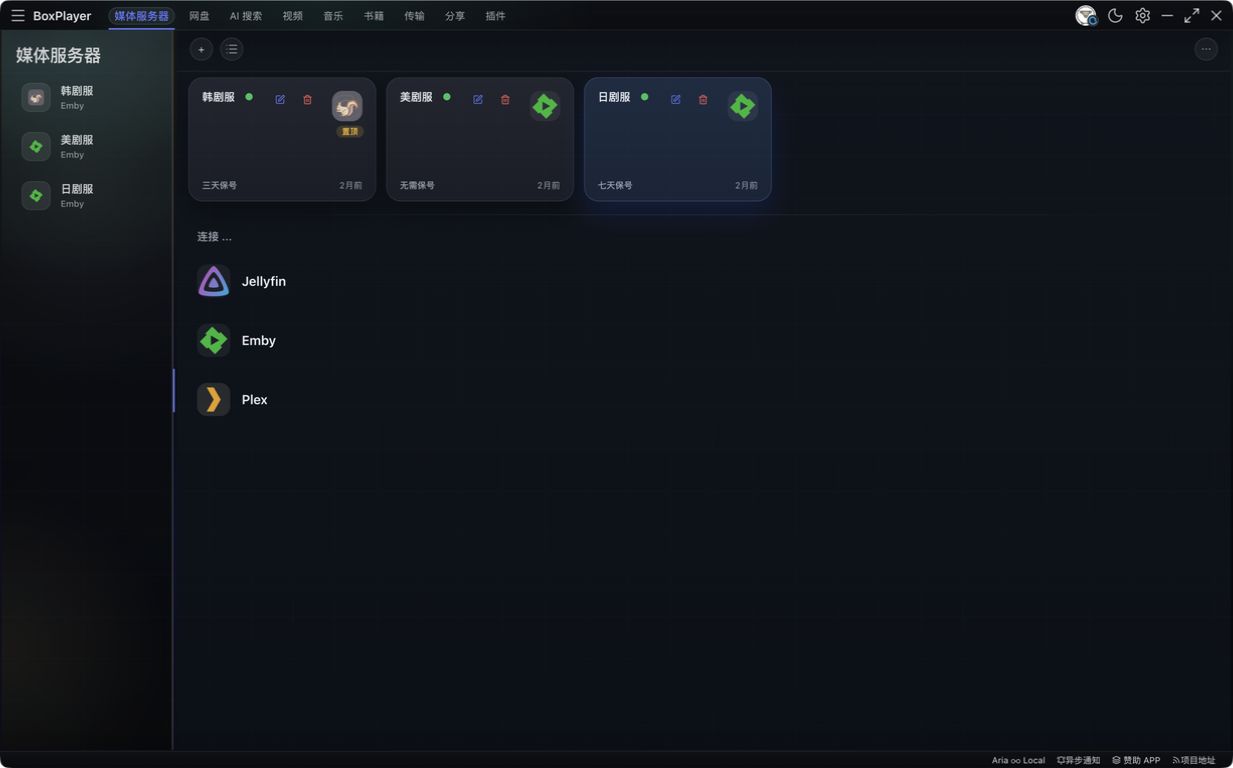Edit the 美剧服 server card

(x=478, y=99)
